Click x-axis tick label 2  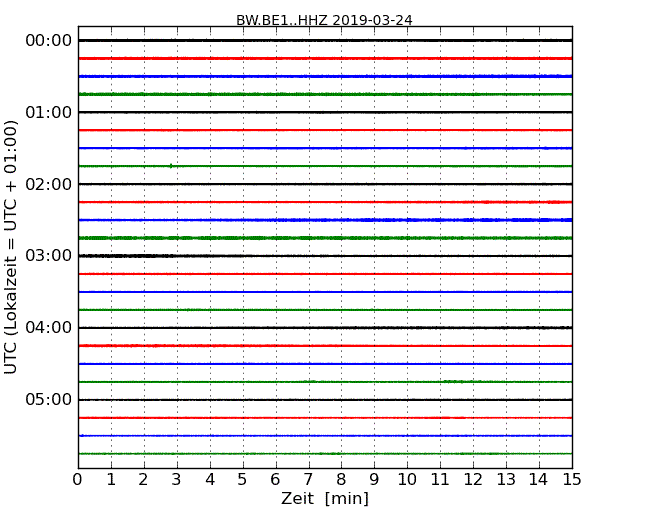click(x=143, y=480)
